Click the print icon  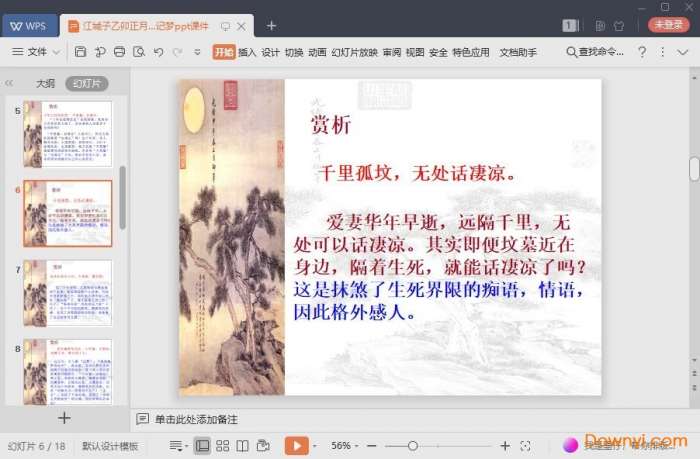pos(119,52)
